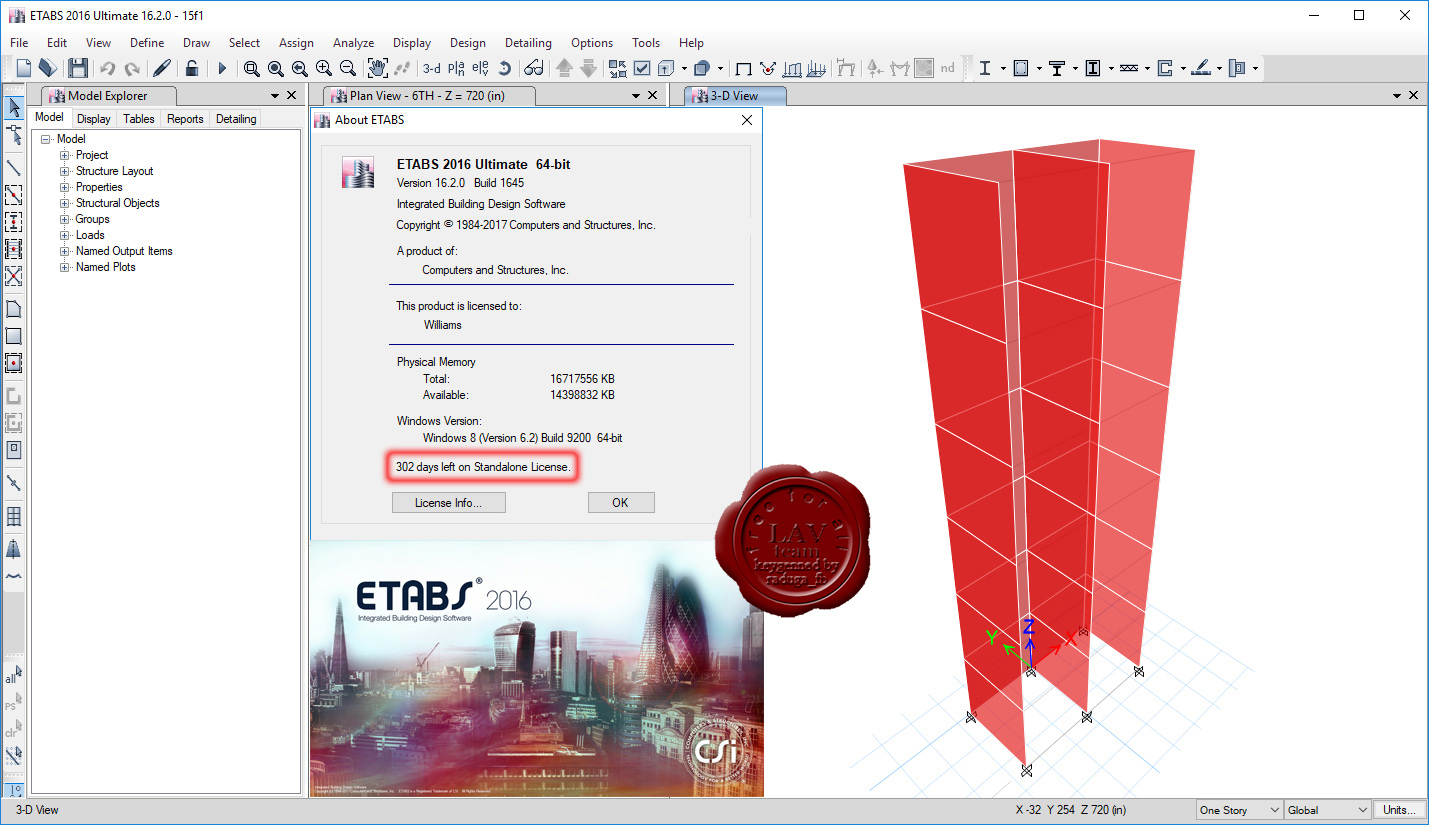Expand the Loads tree node
1429x825 pixels.
click(x=65, y=235)
